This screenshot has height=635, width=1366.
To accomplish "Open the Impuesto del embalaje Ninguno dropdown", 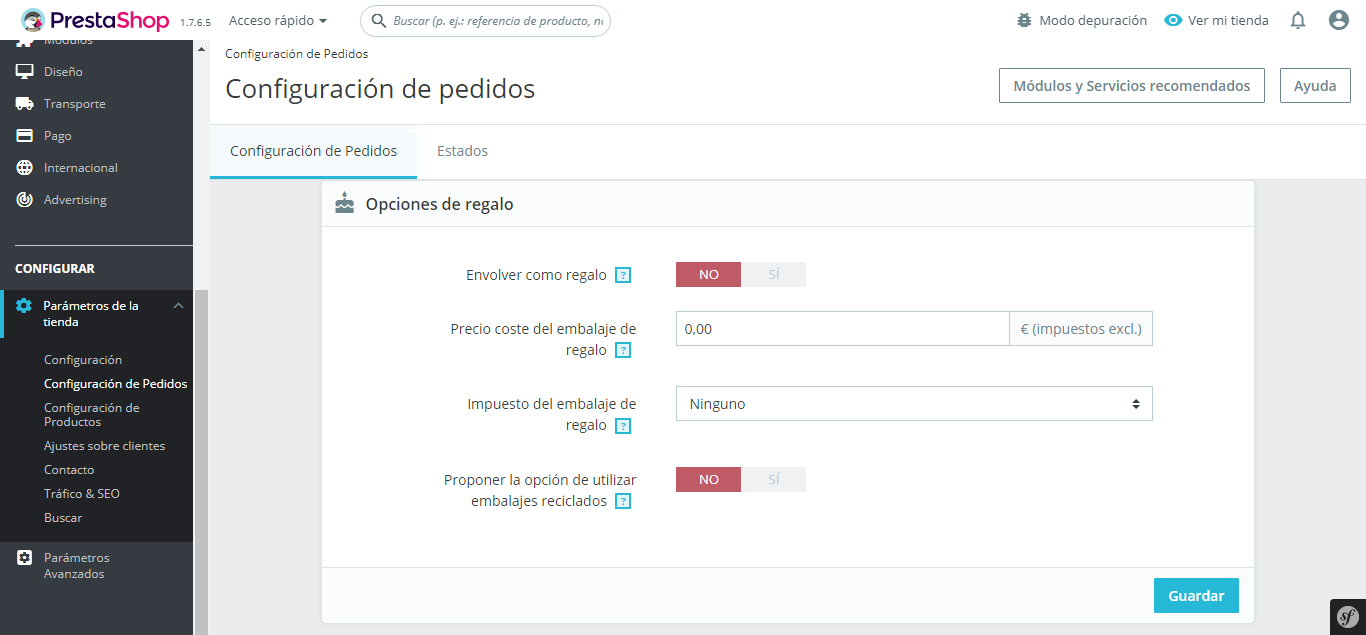I will [914, 404].
